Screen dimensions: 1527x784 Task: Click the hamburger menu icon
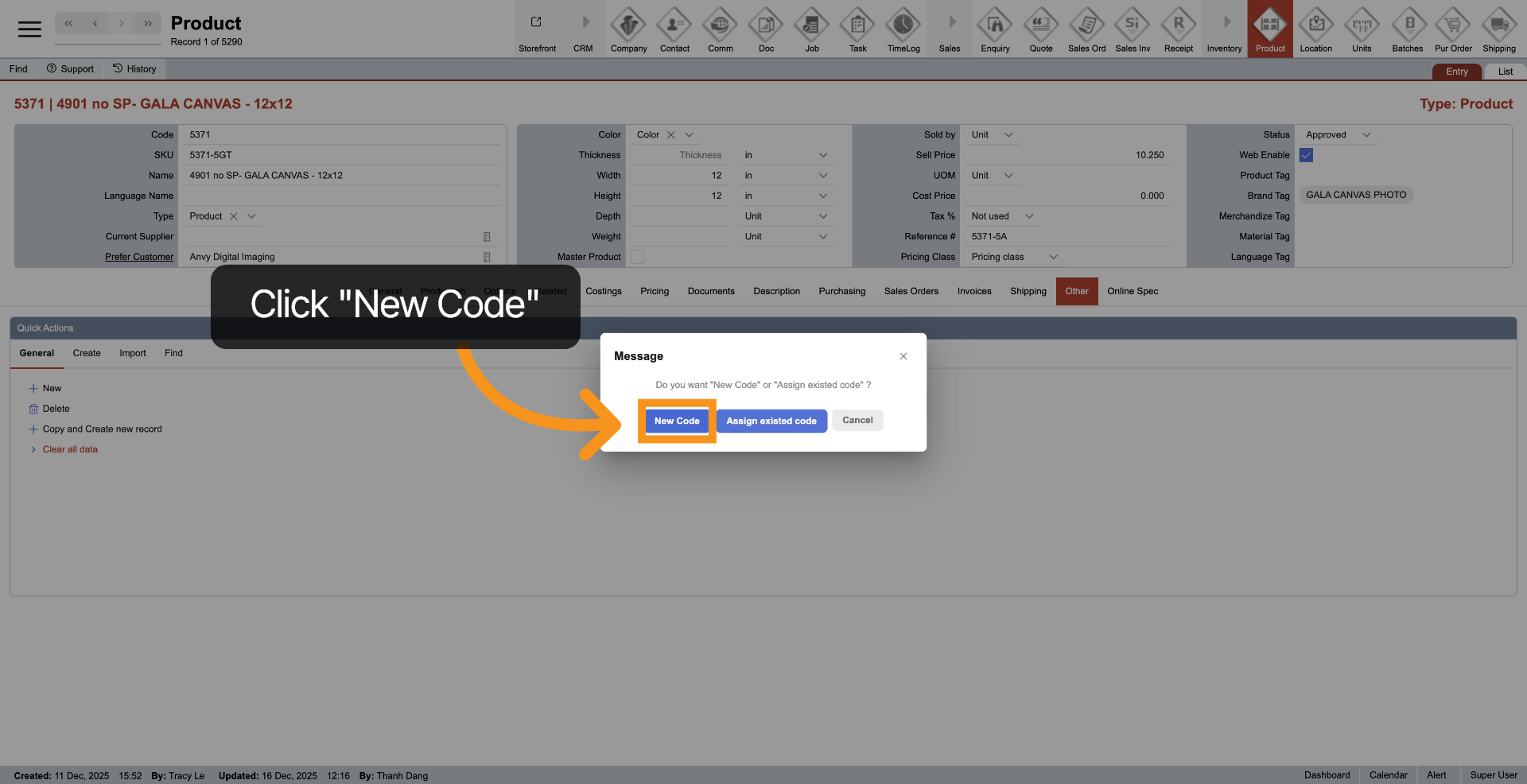tap(29, 29)
